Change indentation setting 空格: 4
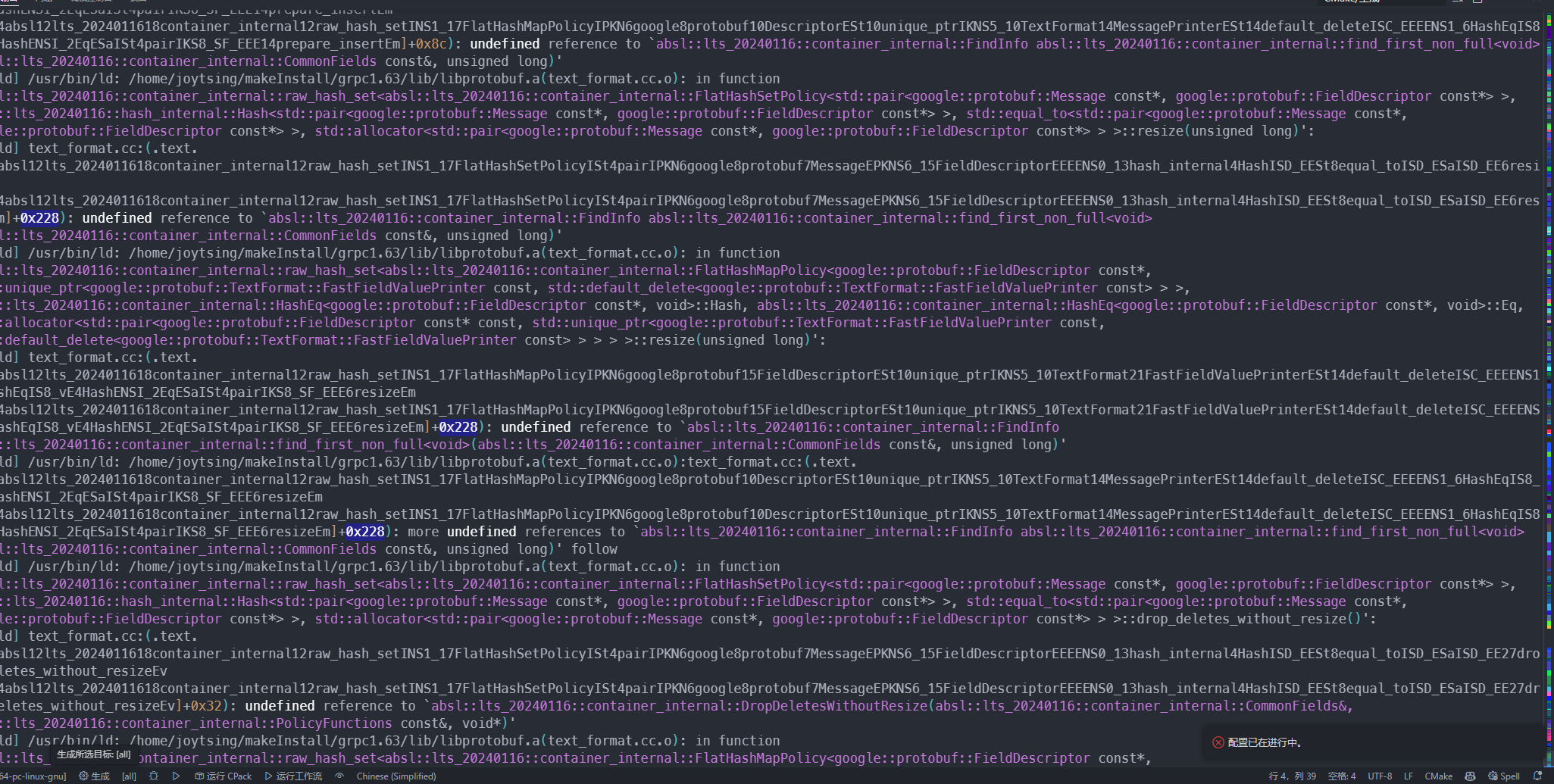This screenshot has height=784, width=1554. 1342,776
